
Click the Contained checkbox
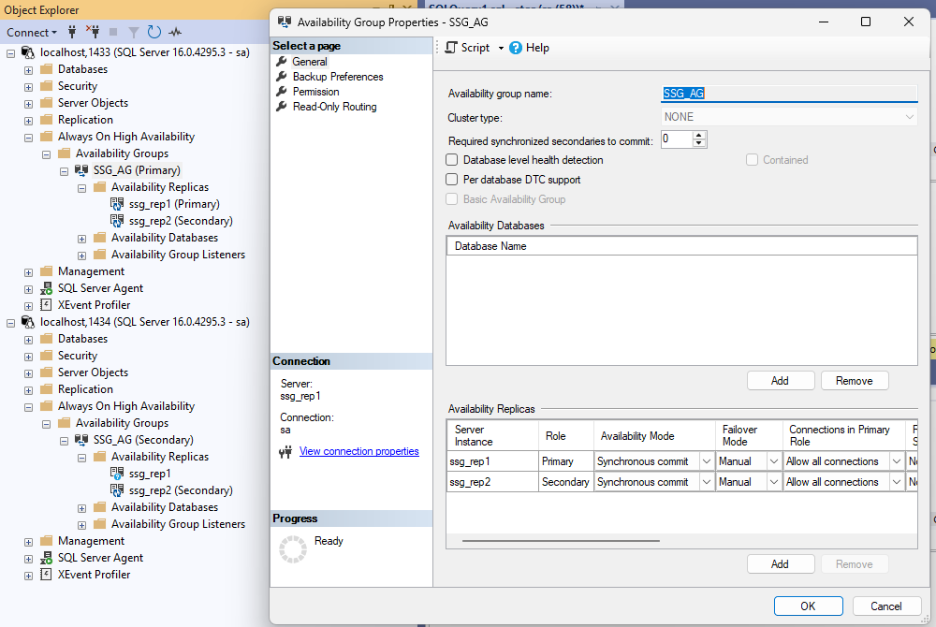coord(752,160)
